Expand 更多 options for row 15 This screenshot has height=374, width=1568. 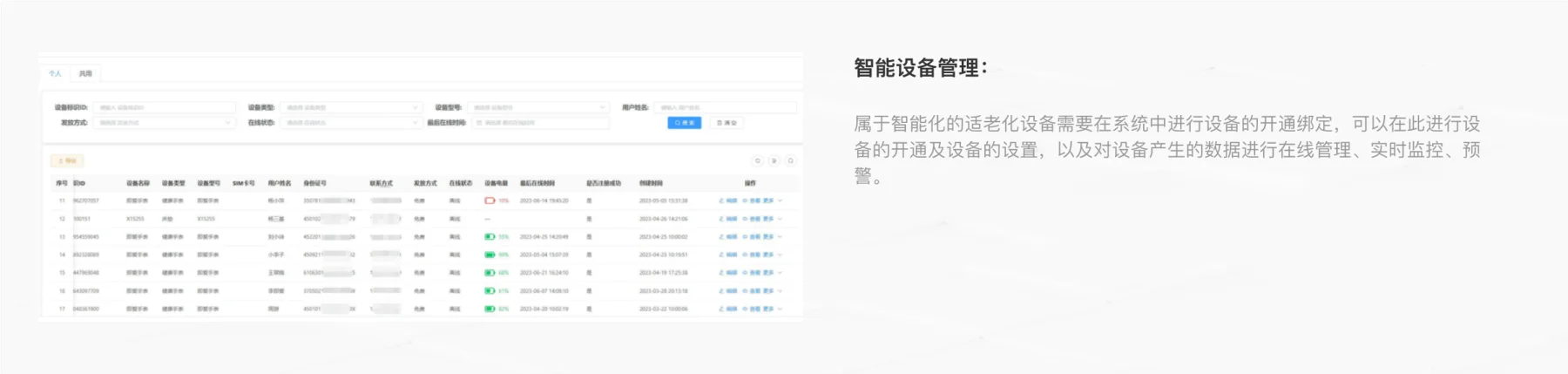(774, 273)
